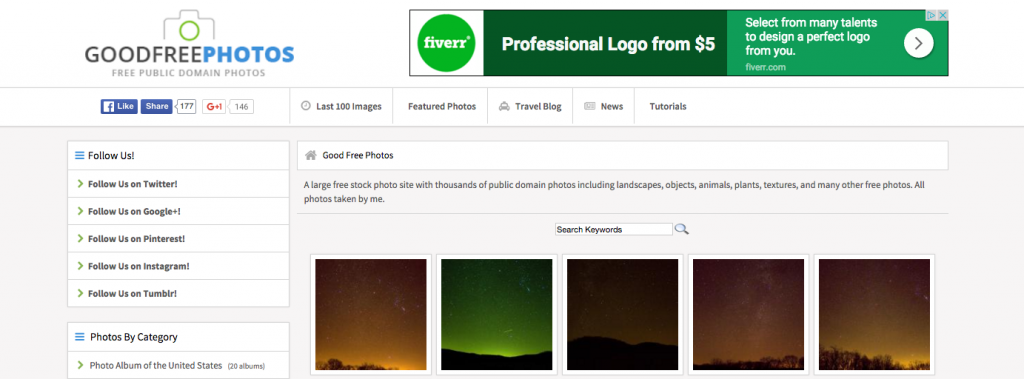Click the green Fiverr logo circle
Image resolution: width=1024 pixels, height=379 pixels.
click(x=447, y=43)
